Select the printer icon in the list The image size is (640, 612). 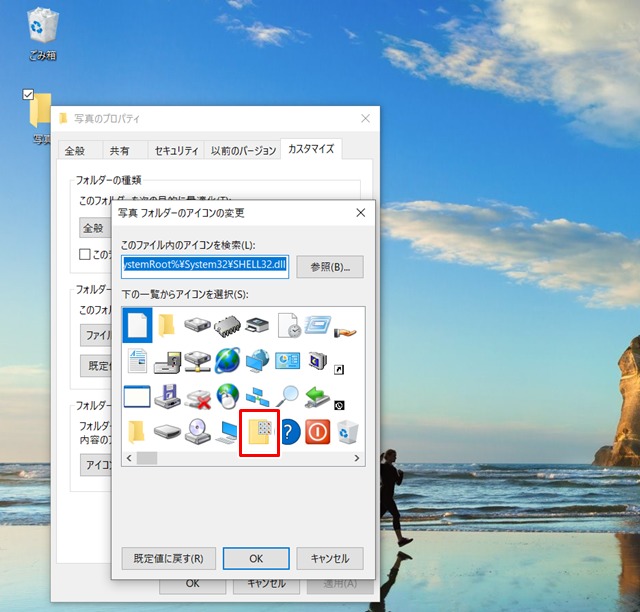pos(258,325)
